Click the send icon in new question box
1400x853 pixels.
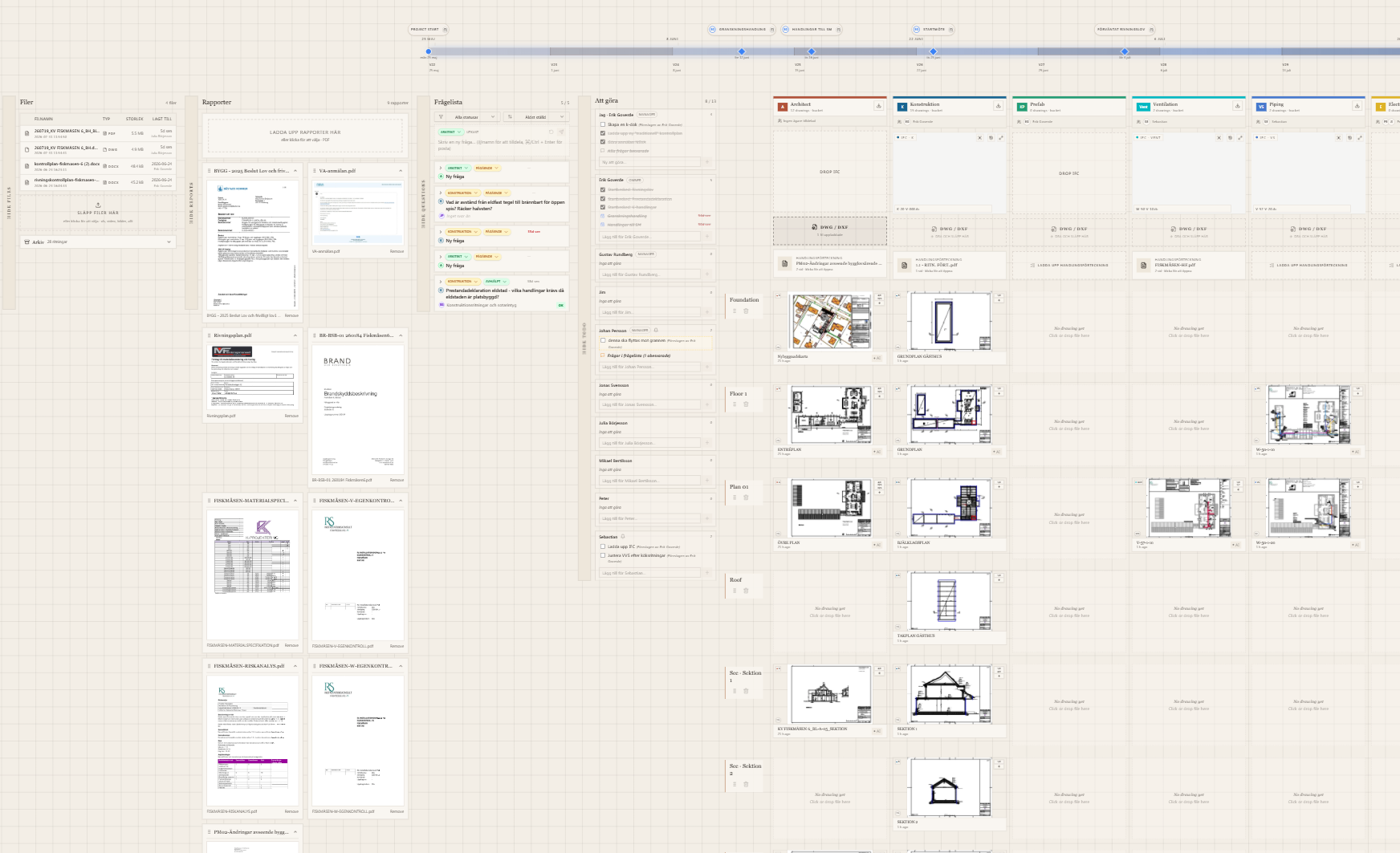click(x=561, y=132)
